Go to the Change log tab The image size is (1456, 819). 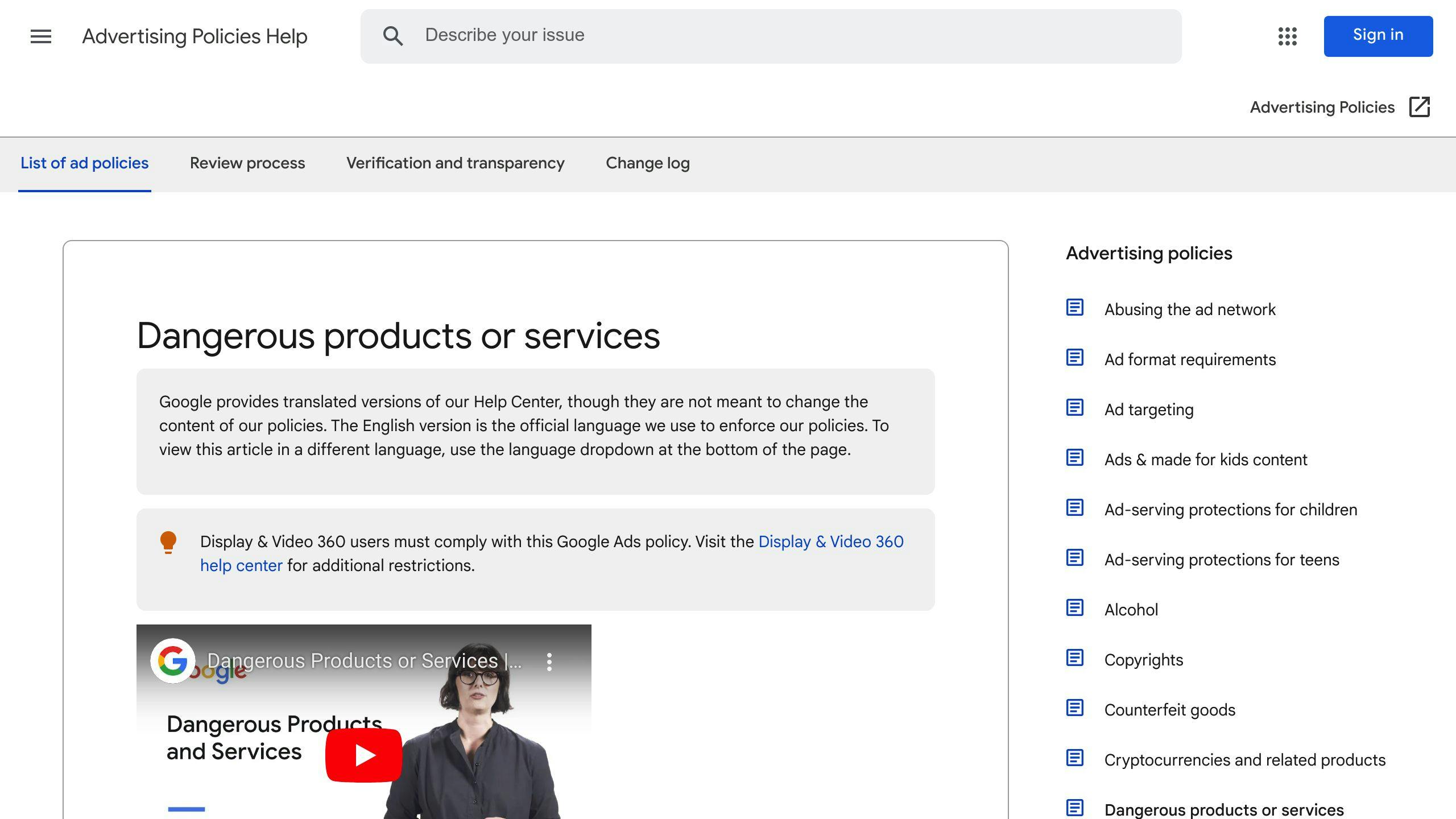click(648, 163)
